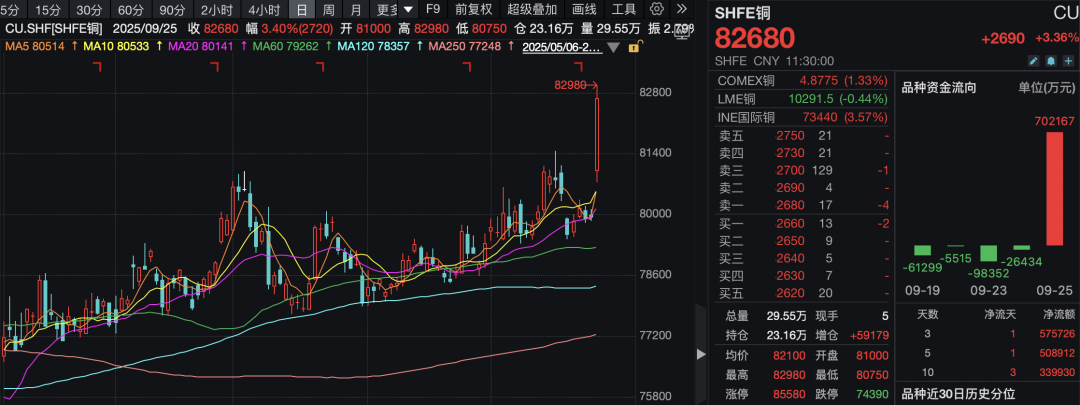Viewport: 1080px width, 405px height.
Task: Click the F9 button in toolbar
Action: tap(433, 9)
